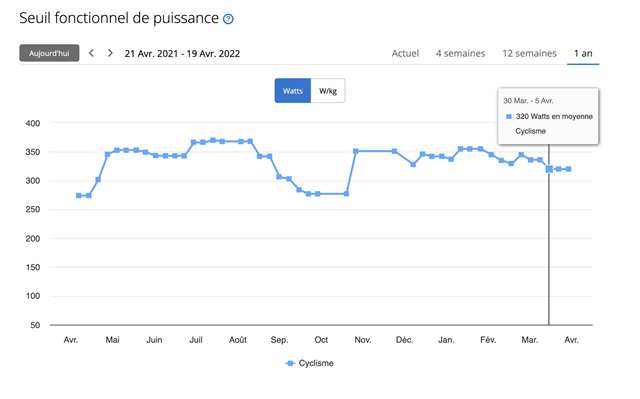640x399 pixels.
Task: Click the Cyclisme legend marker icon
Action: click(x=290, y=363)
